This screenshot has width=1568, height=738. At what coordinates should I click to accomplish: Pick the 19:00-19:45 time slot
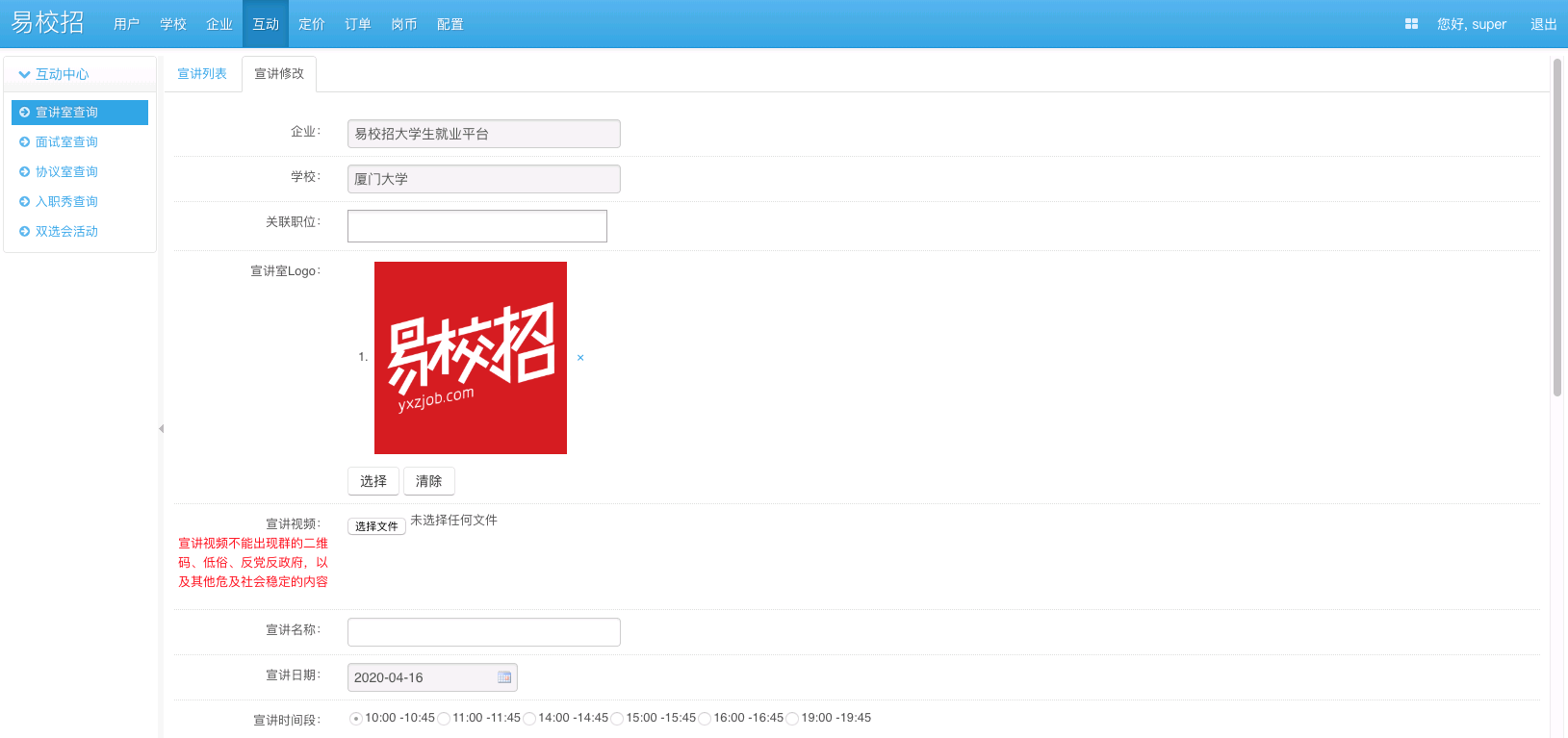792,719
